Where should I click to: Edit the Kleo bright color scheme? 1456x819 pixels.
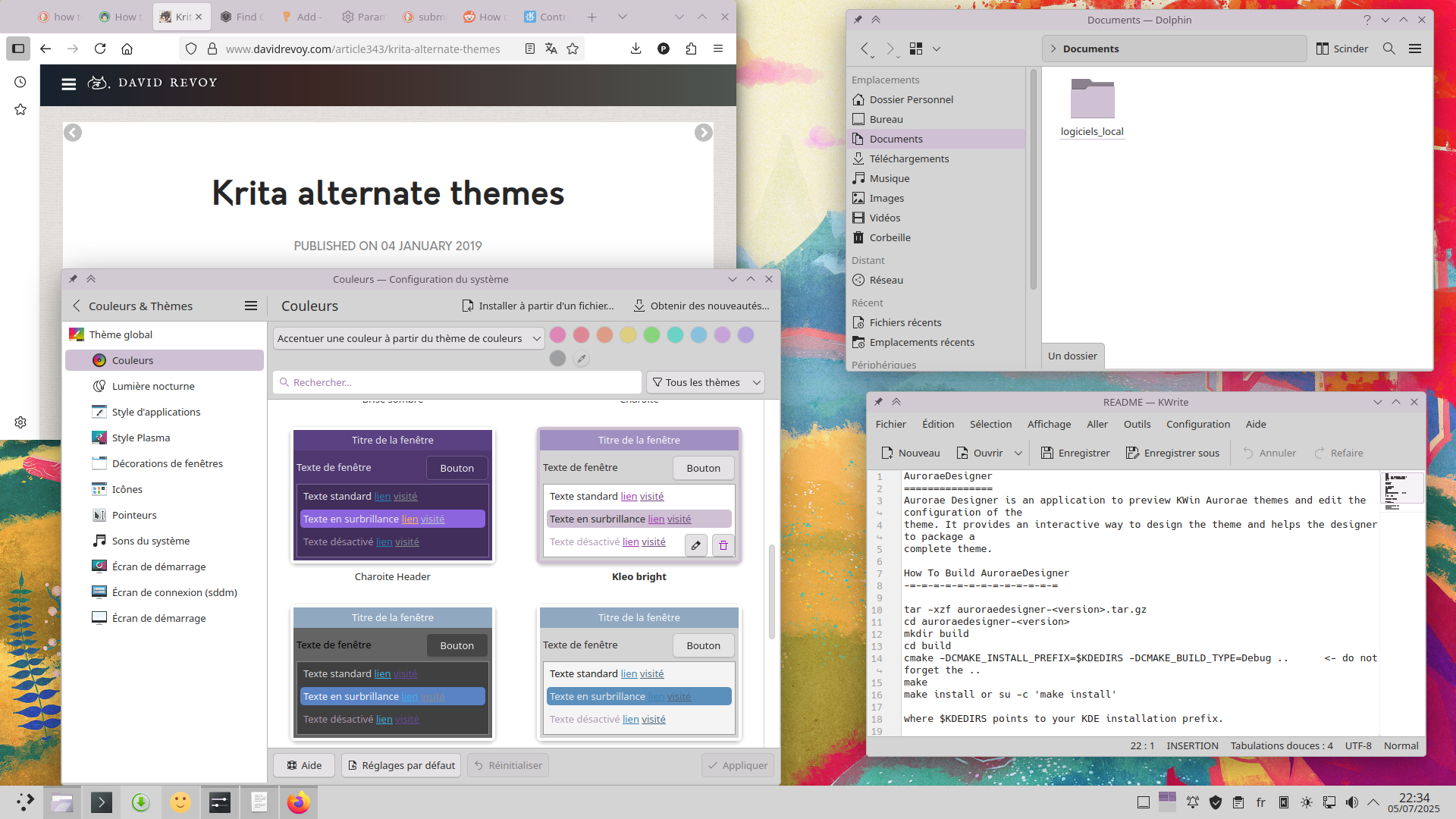click(x=696, y=545)
